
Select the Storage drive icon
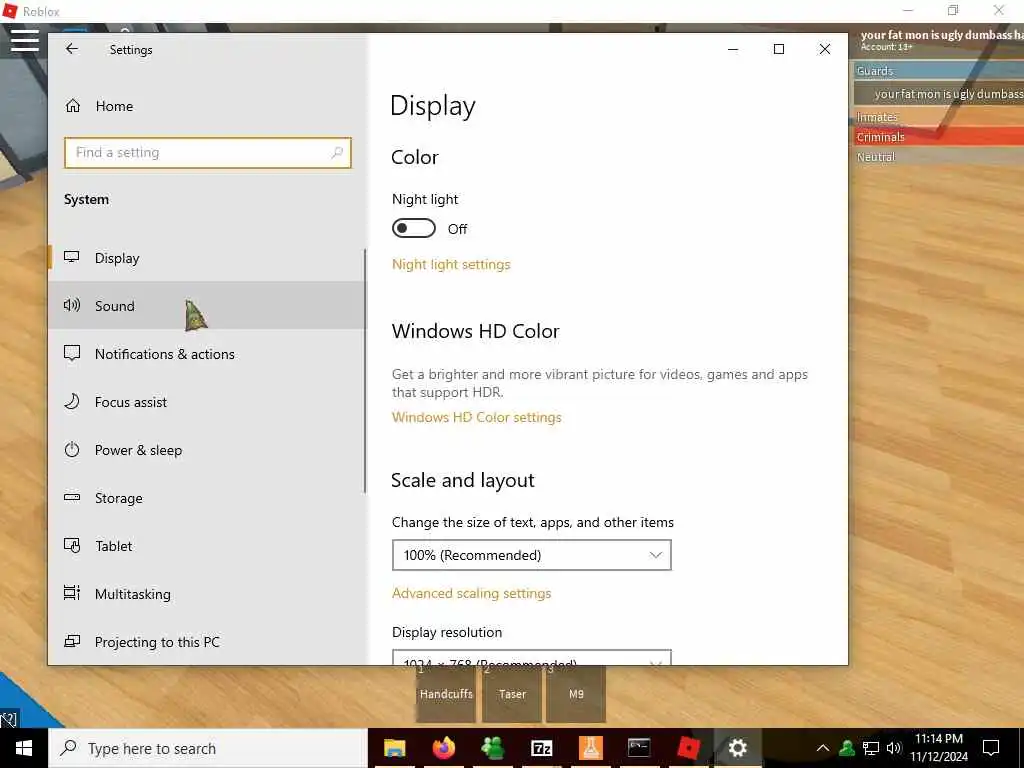pos(72,498)
